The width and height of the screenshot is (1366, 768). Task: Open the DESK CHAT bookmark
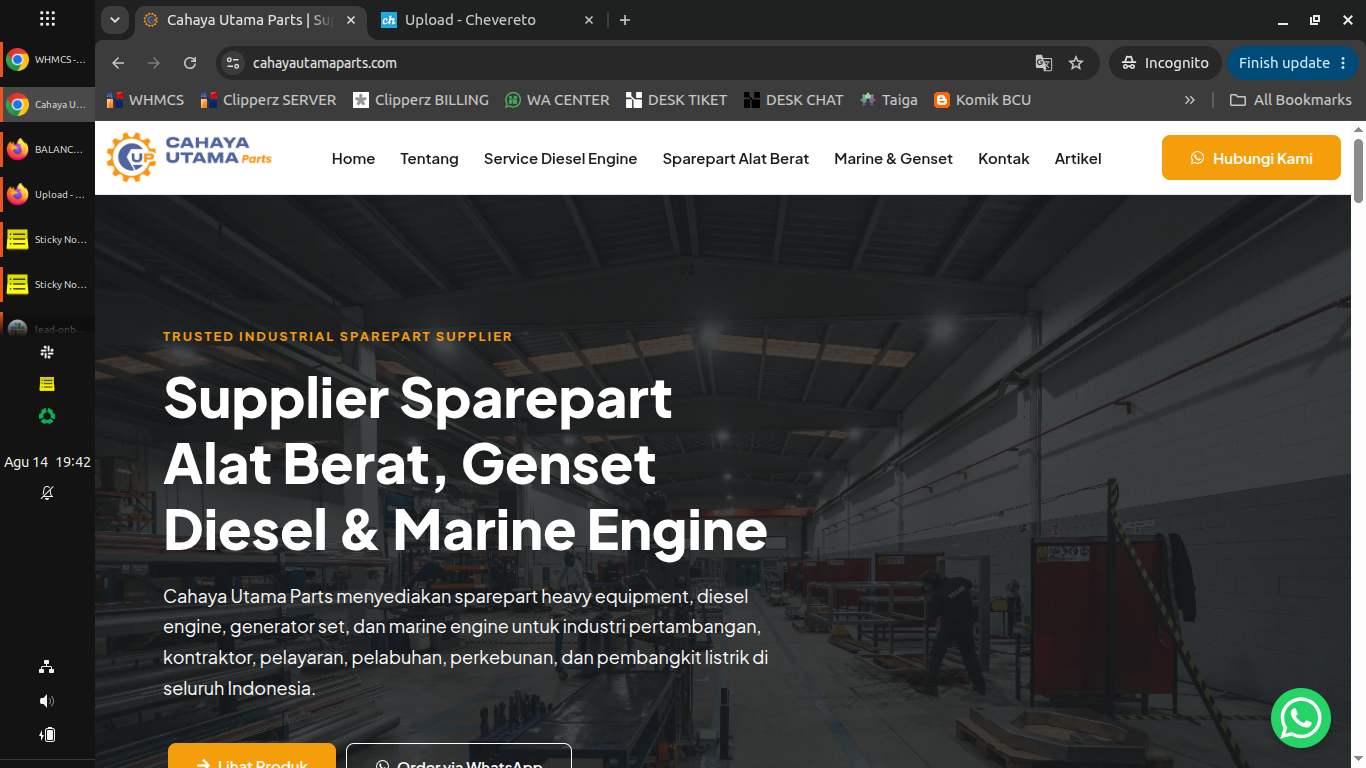pyautogui.click(x=793, y=100)
